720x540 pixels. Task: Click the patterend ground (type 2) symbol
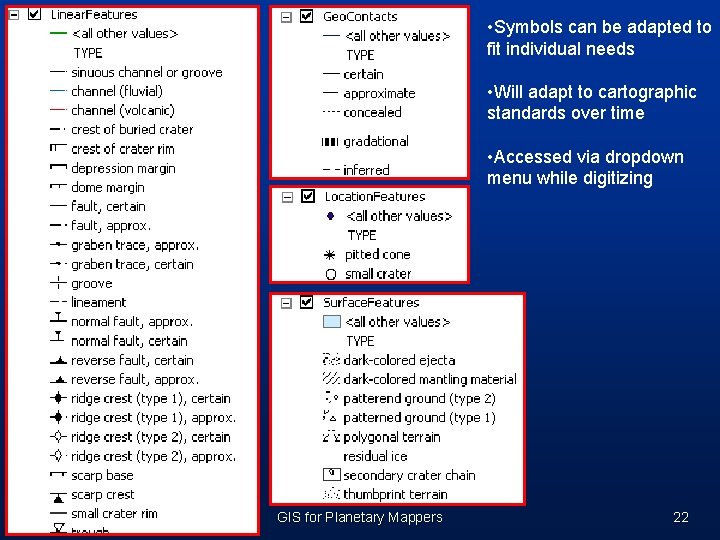[331, 397]
